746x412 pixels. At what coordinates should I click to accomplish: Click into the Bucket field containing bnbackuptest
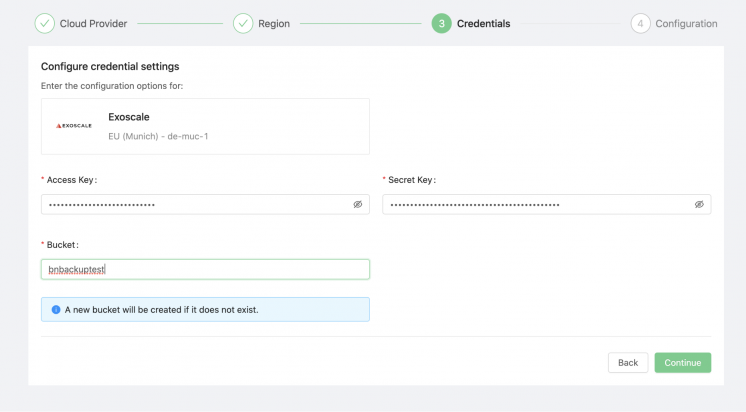(205, 269)
